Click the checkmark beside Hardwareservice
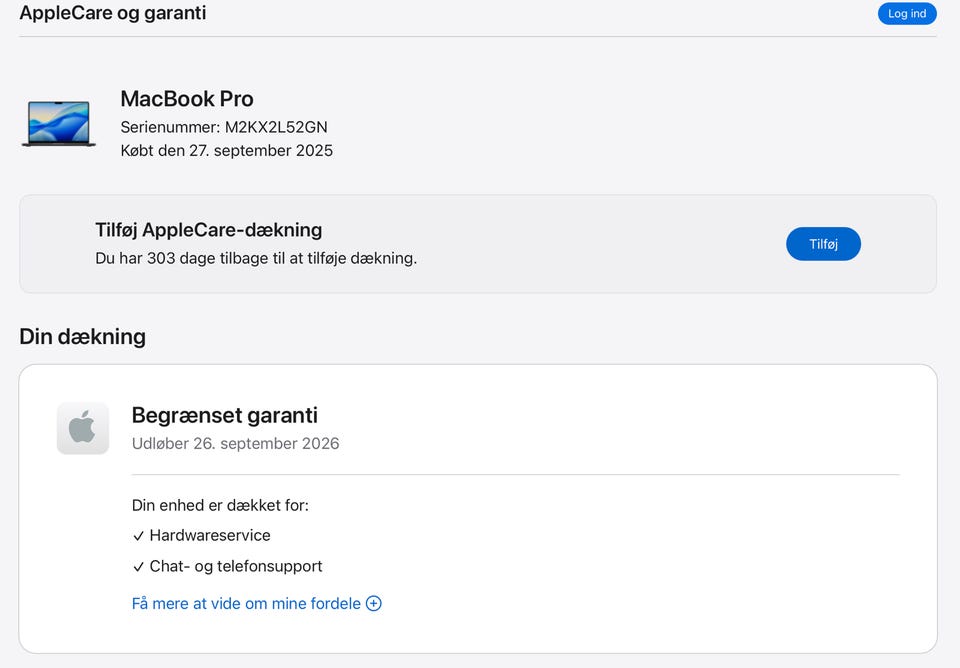The width and height of the screenshot is (960, 668). click(138, 536)
